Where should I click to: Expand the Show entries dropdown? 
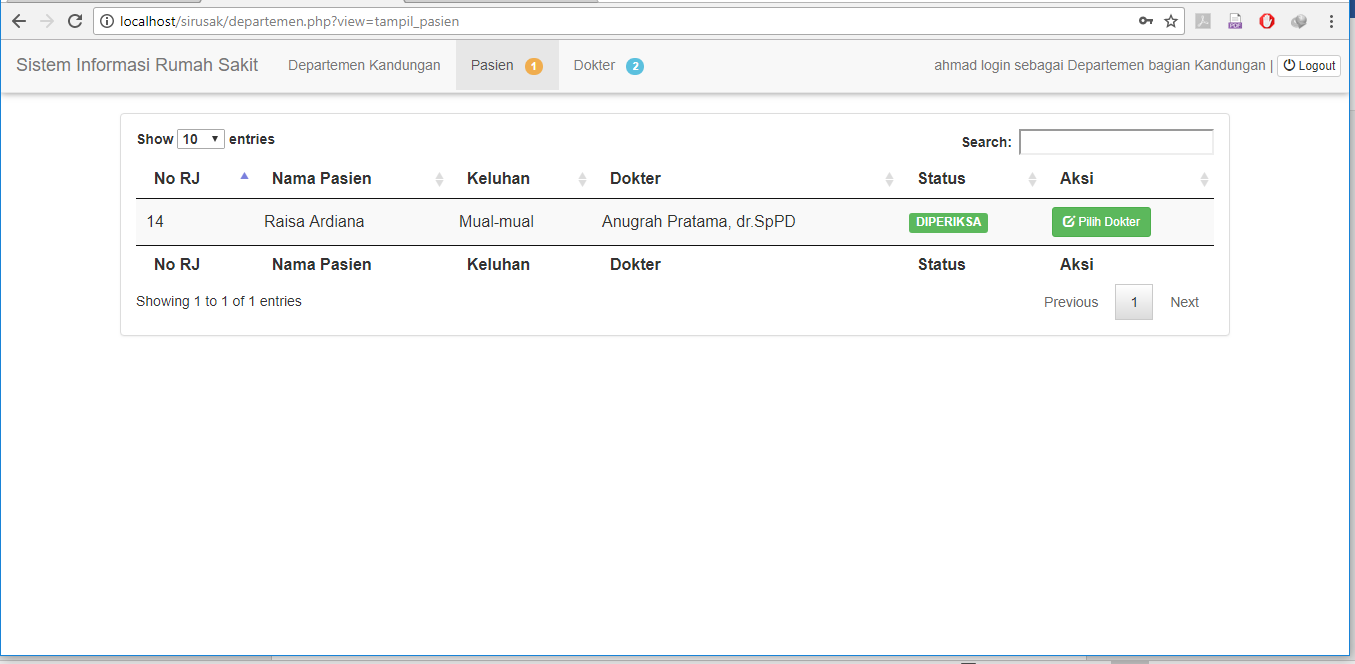[201, 140]
